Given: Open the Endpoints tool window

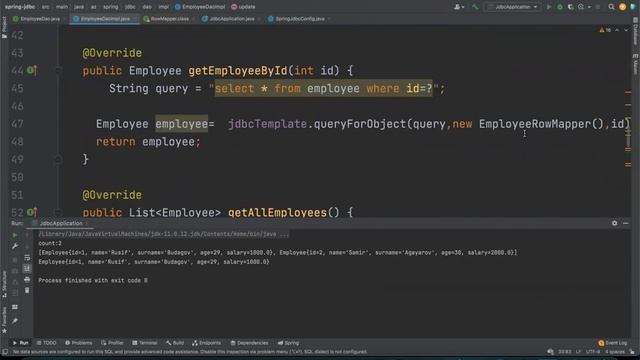Looking at the screenshot, I should (207, 343).
